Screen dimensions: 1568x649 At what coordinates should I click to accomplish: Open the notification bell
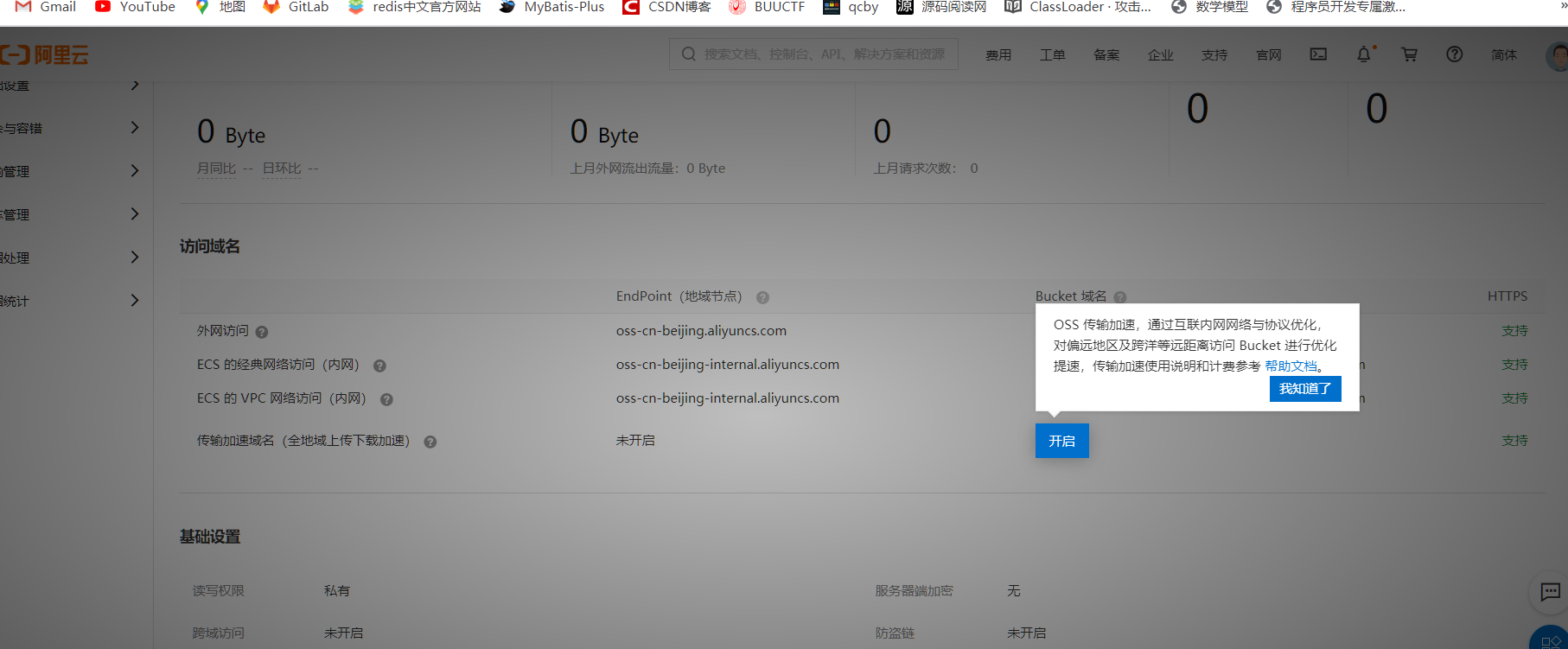[x=1364, y=54]
